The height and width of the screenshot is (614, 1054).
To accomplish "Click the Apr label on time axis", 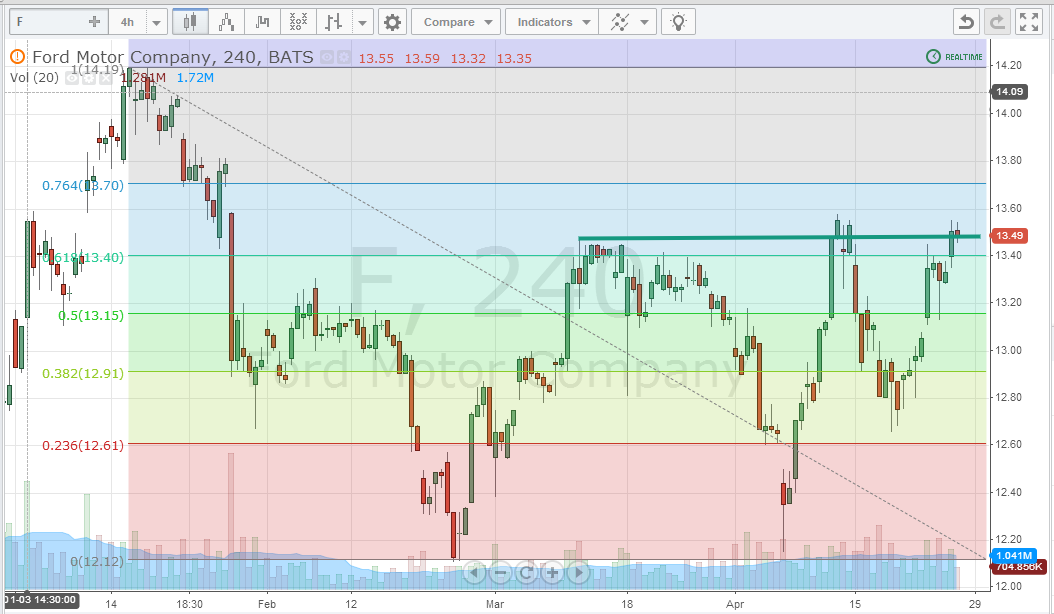I will click(735, 604).
